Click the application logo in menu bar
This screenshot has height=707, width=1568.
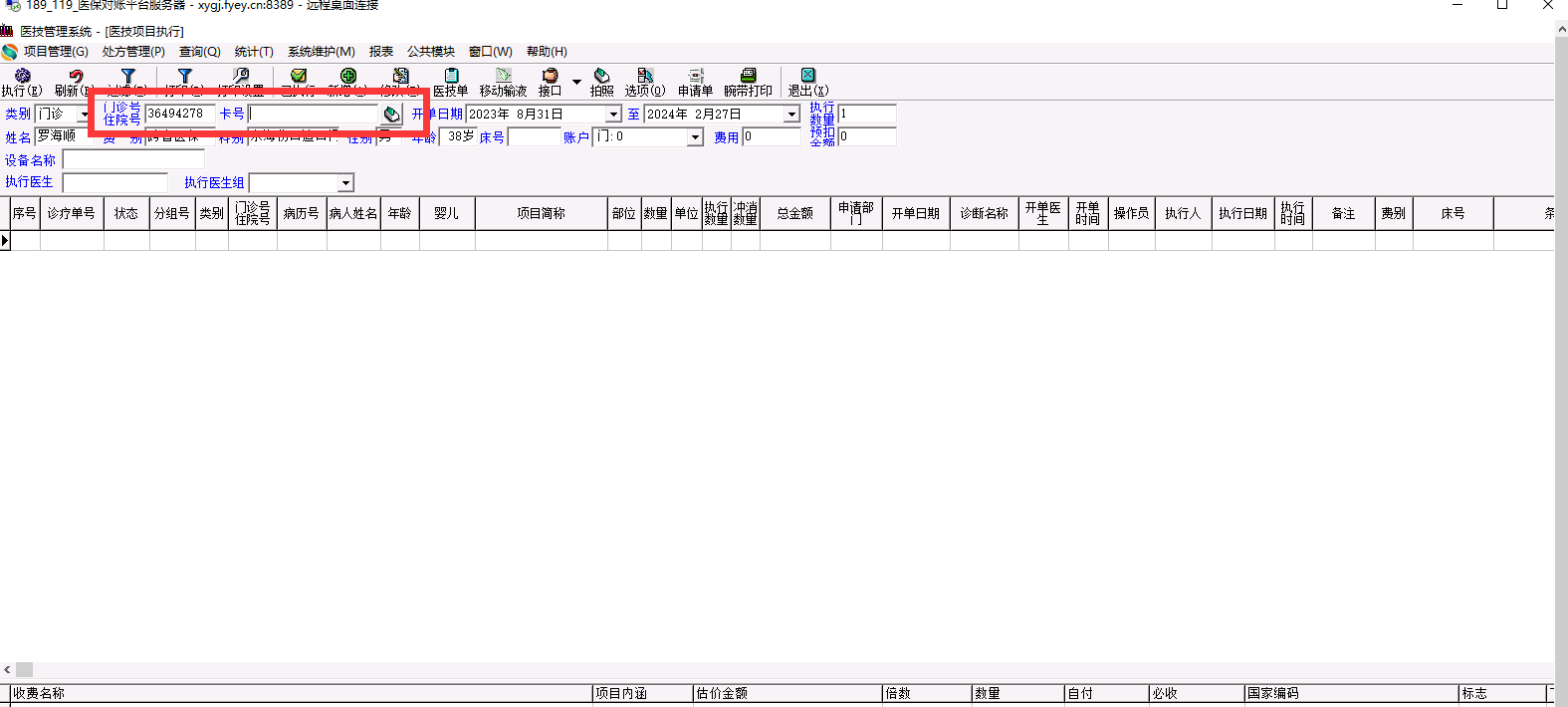coord(9,52)
